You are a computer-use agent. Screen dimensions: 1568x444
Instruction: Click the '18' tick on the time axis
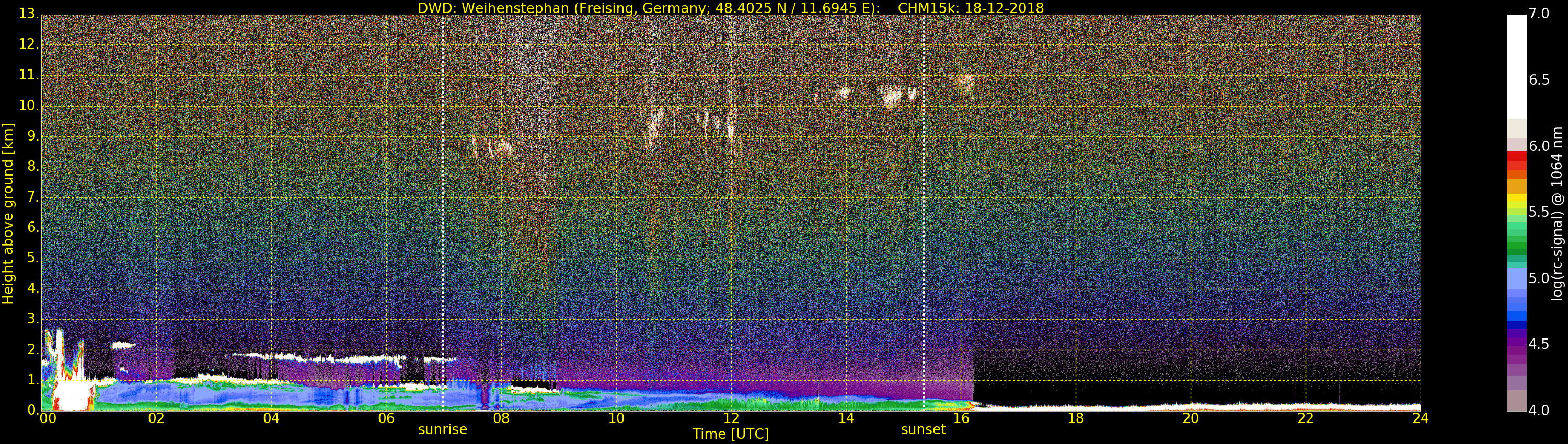[x=1076, y=418]
